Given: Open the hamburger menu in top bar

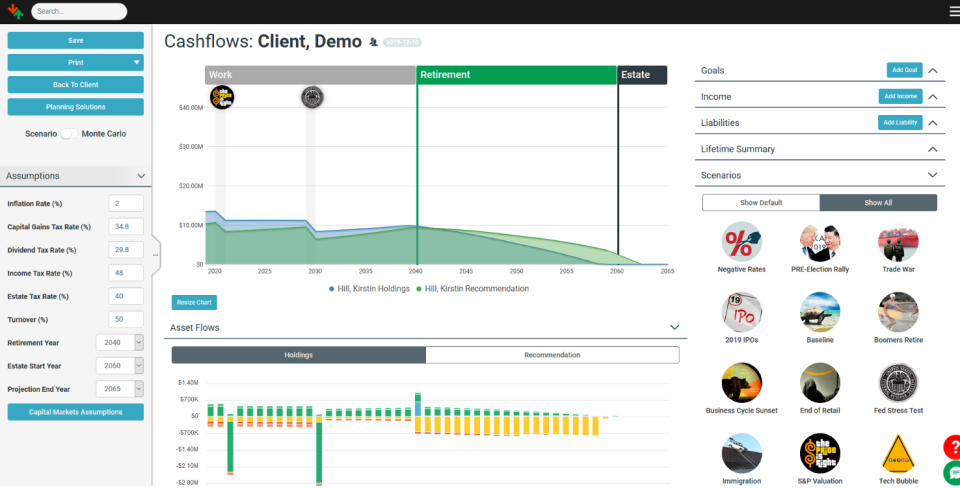Looking at the screenshot, I should 953,12.
